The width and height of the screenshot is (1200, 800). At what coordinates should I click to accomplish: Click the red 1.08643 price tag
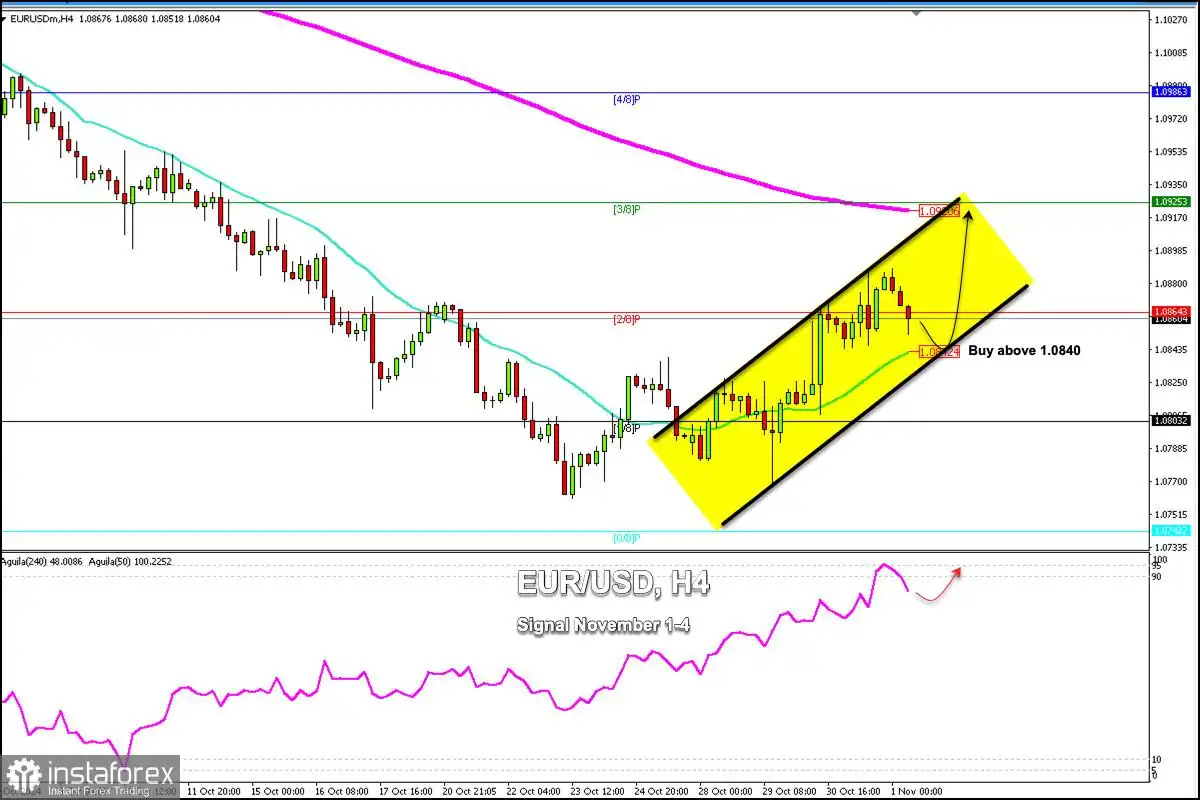point(1171,312)
